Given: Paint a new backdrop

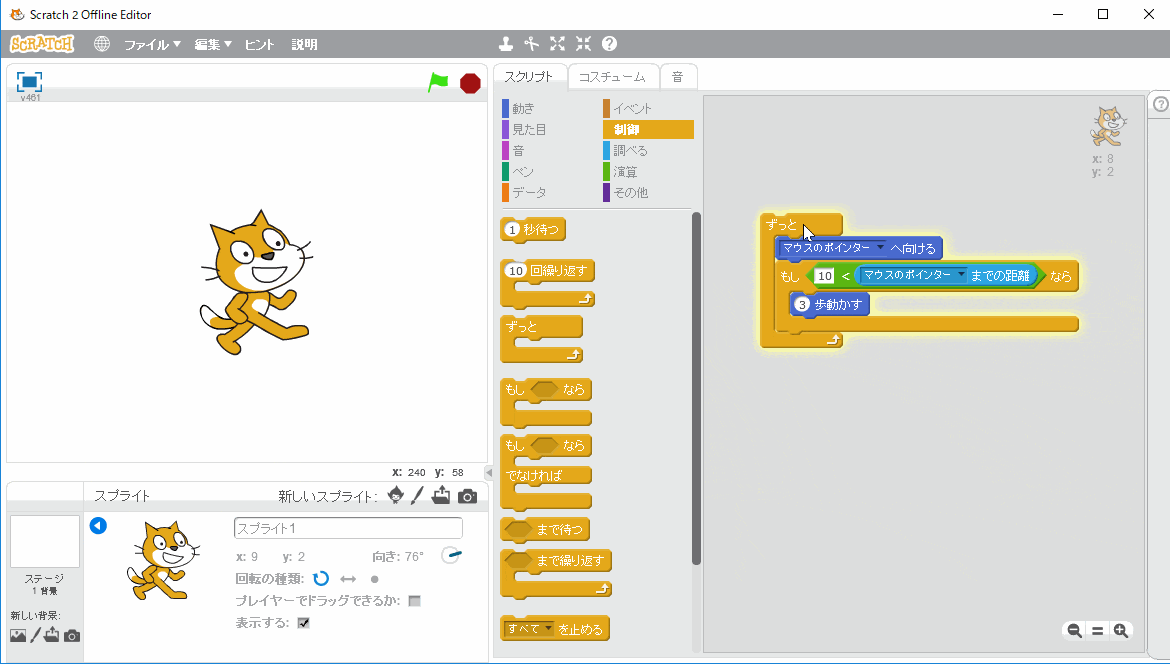Looking at the screenshot, I should click(35, 636).
